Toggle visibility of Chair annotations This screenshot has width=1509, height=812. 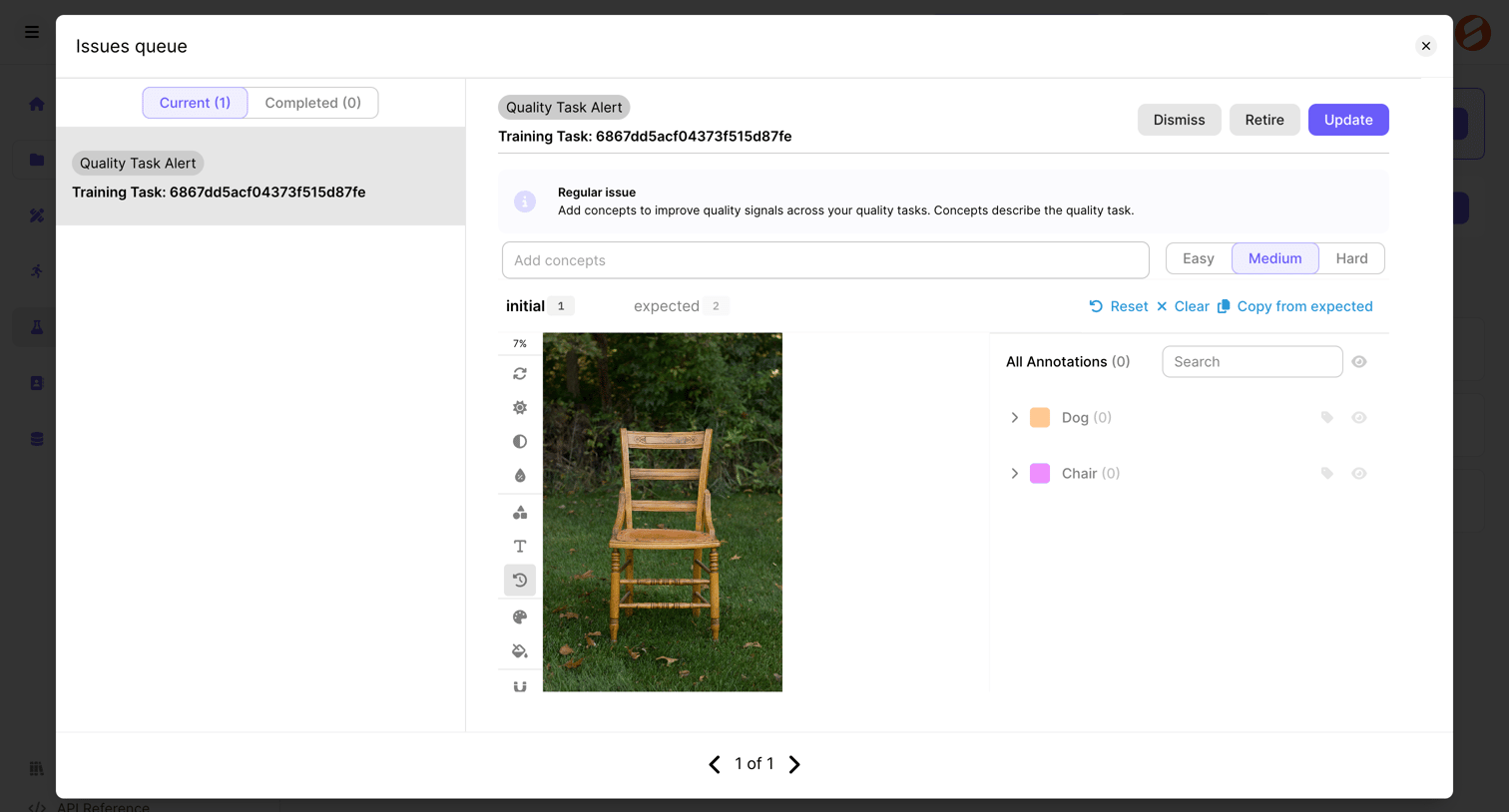[x=1359, y=474]
